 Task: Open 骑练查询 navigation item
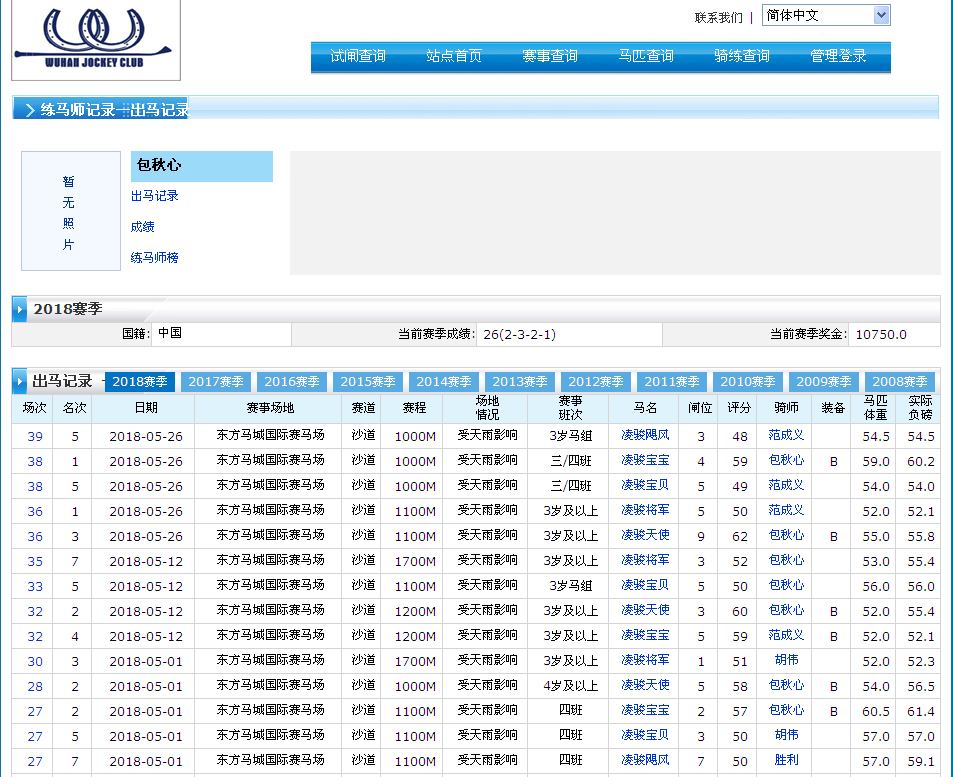pyautogui.click(x=742, y=56)
